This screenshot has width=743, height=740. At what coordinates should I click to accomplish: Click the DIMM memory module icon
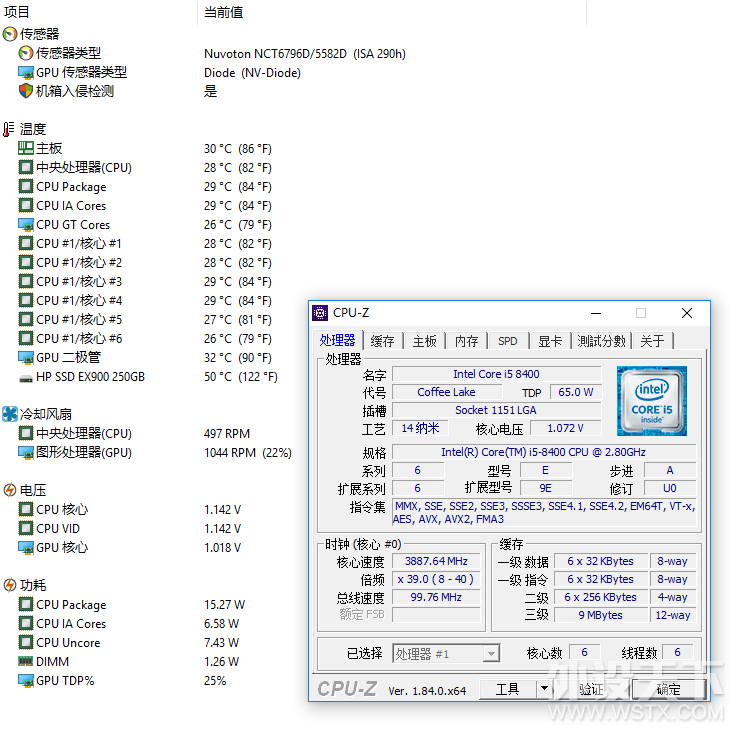click(26, 661)
